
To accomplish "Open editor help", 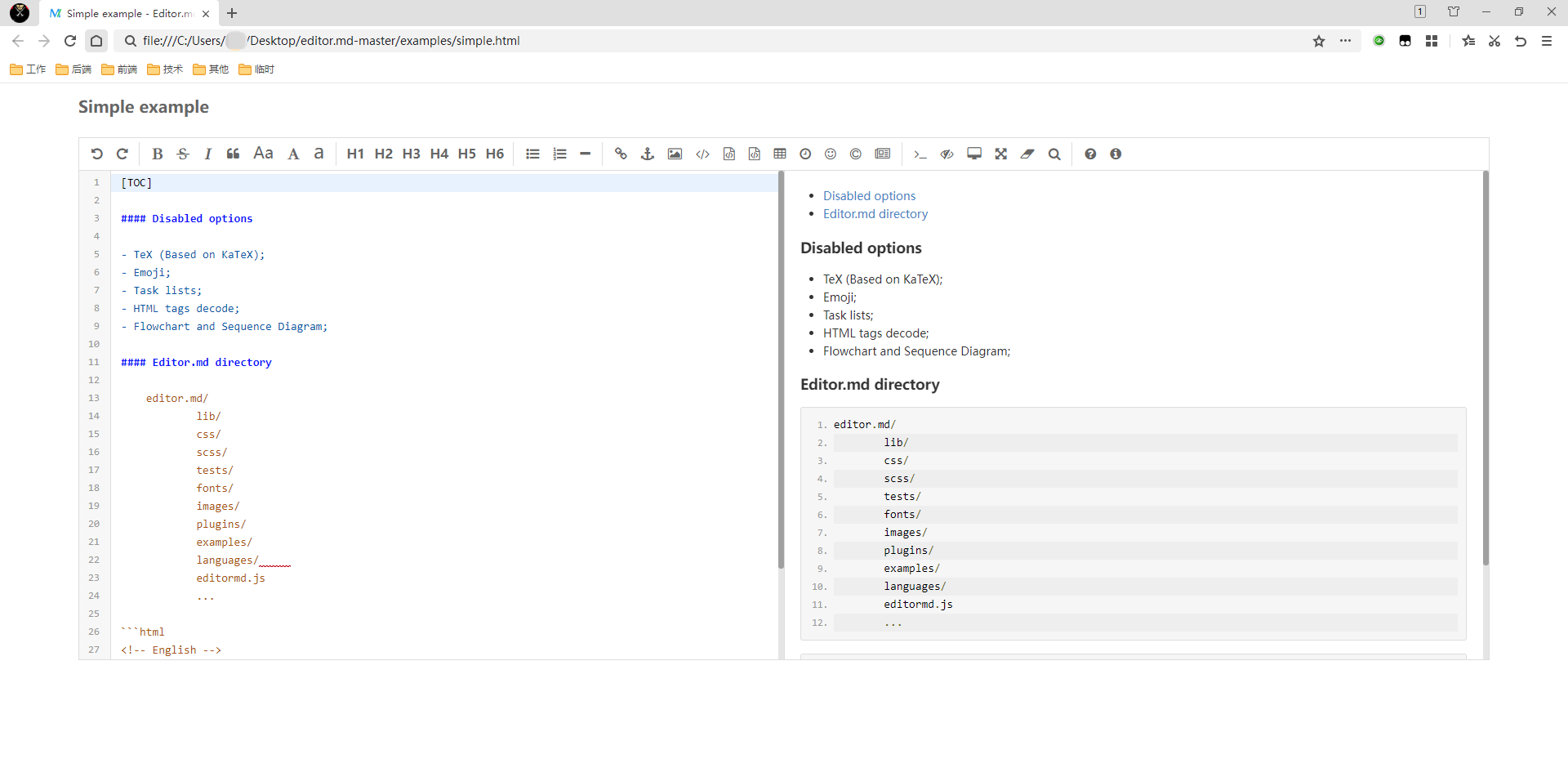I will tap(1090, 154).
